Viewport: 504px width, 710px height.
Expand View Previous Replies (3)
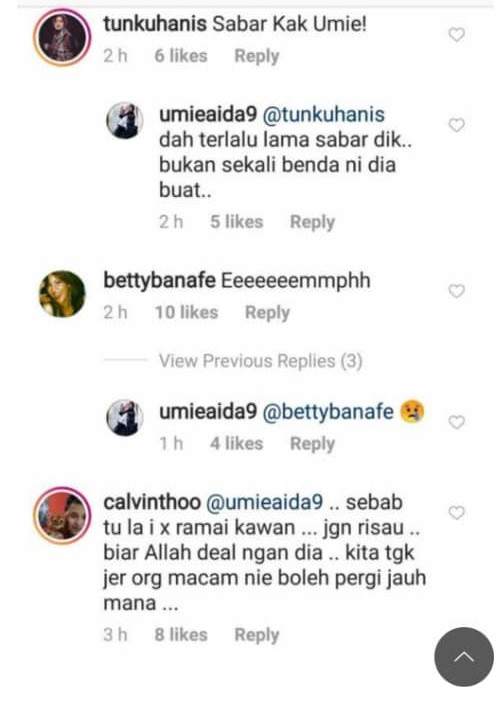click(x=260, y=361)
